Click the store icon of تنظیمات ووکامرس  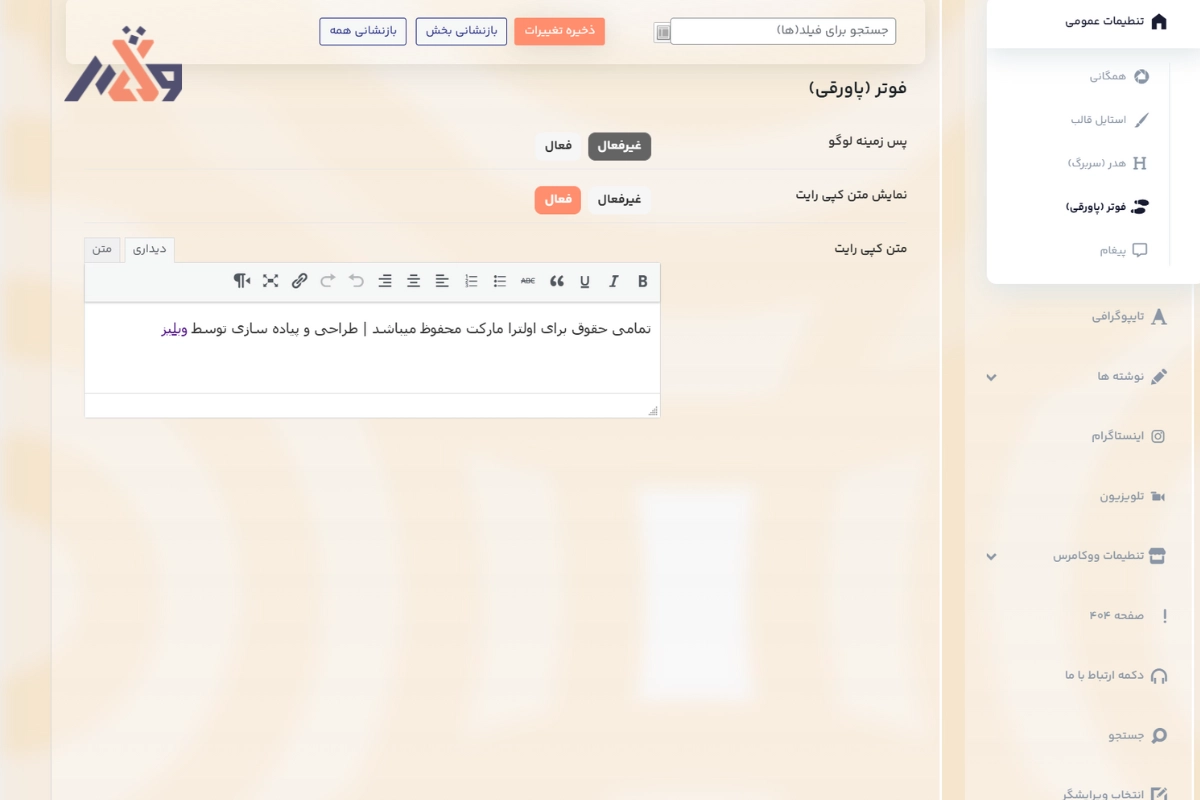click(x=1158, y=556)
